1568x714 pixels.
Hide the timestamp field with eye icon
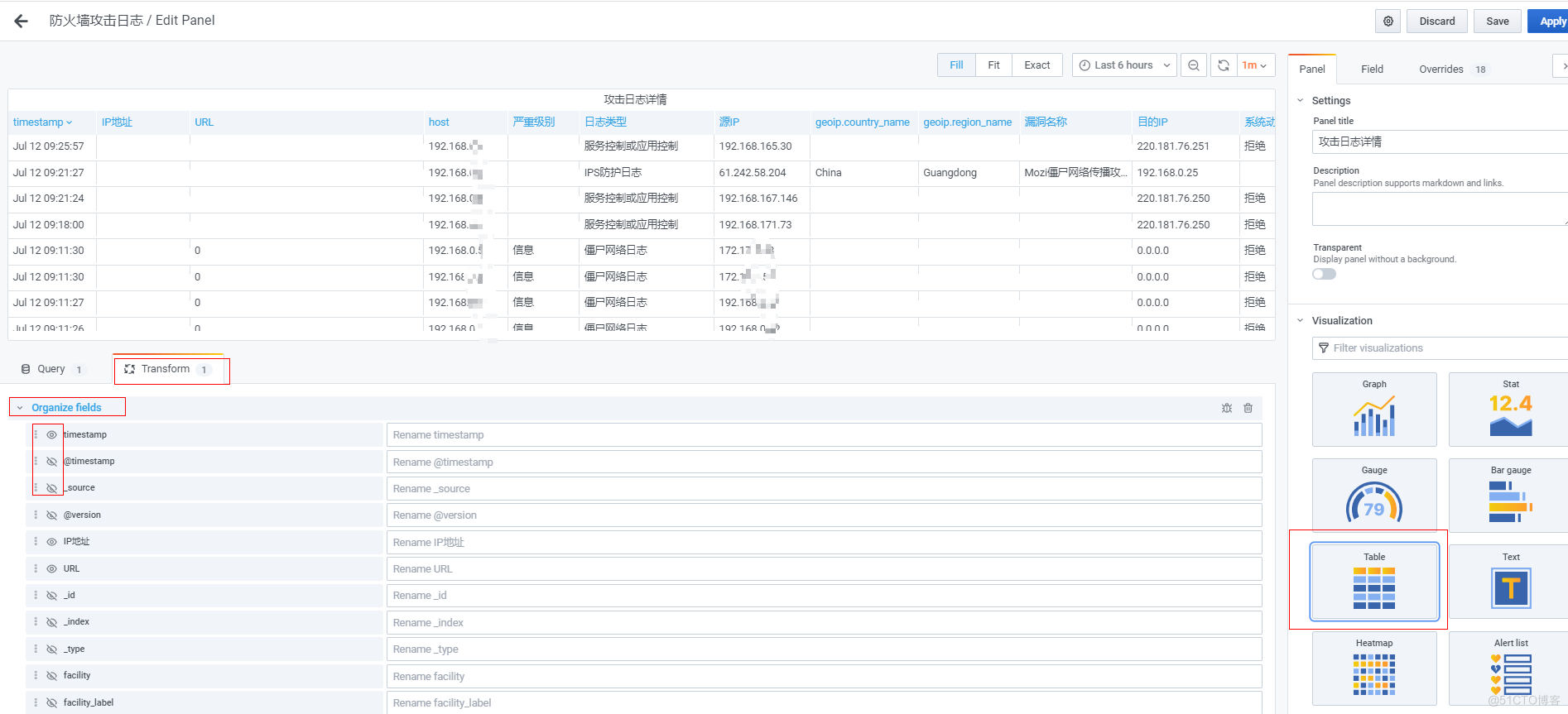tap(51, 434)
